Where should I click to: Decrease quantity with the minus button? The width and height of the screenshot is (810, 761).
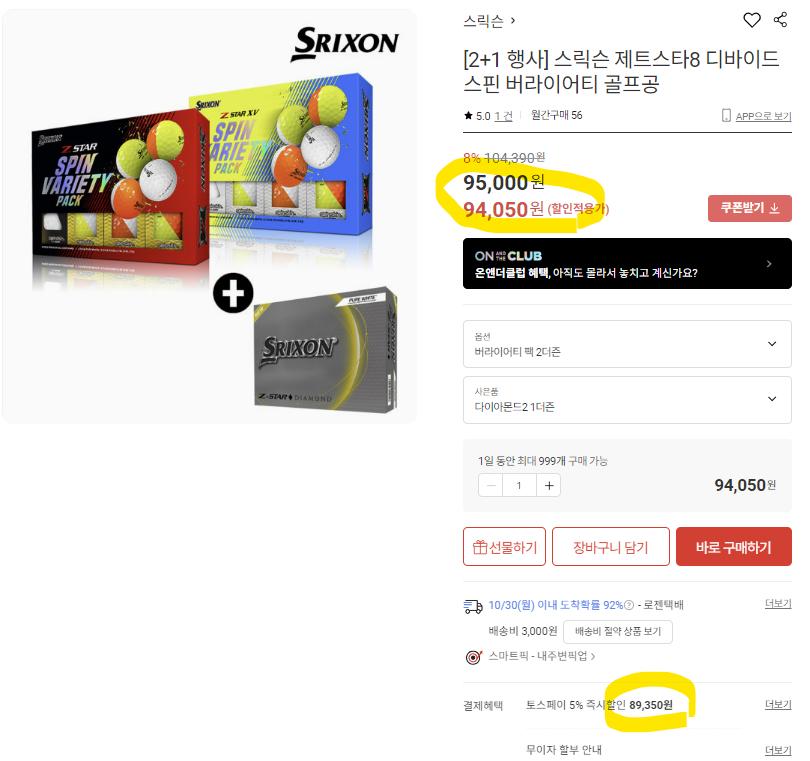click(491, 485)
